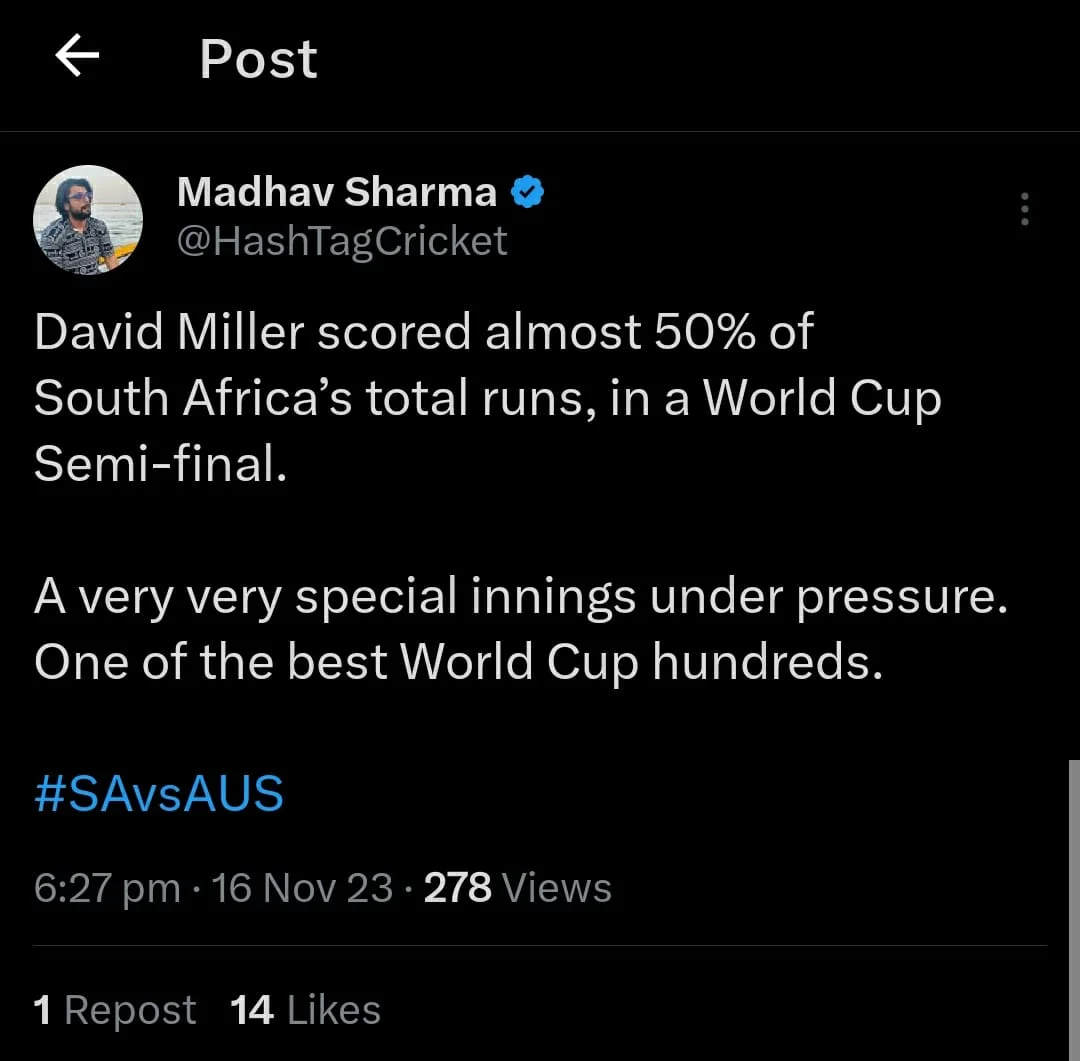Screen dimensions: 1080x1061
Task: Click the 6:27 pm timestamp
Action: point(107,888)
